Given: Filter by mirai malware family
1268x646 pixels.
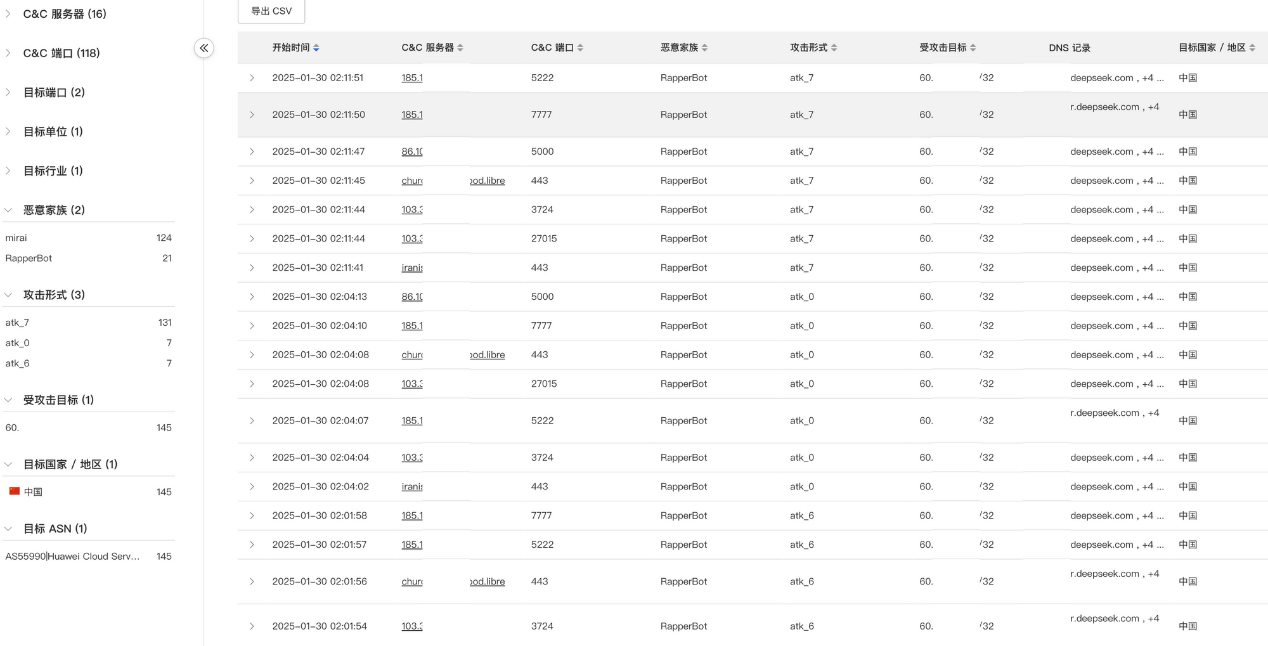Looking at the screenshot, I should point(17,238).
